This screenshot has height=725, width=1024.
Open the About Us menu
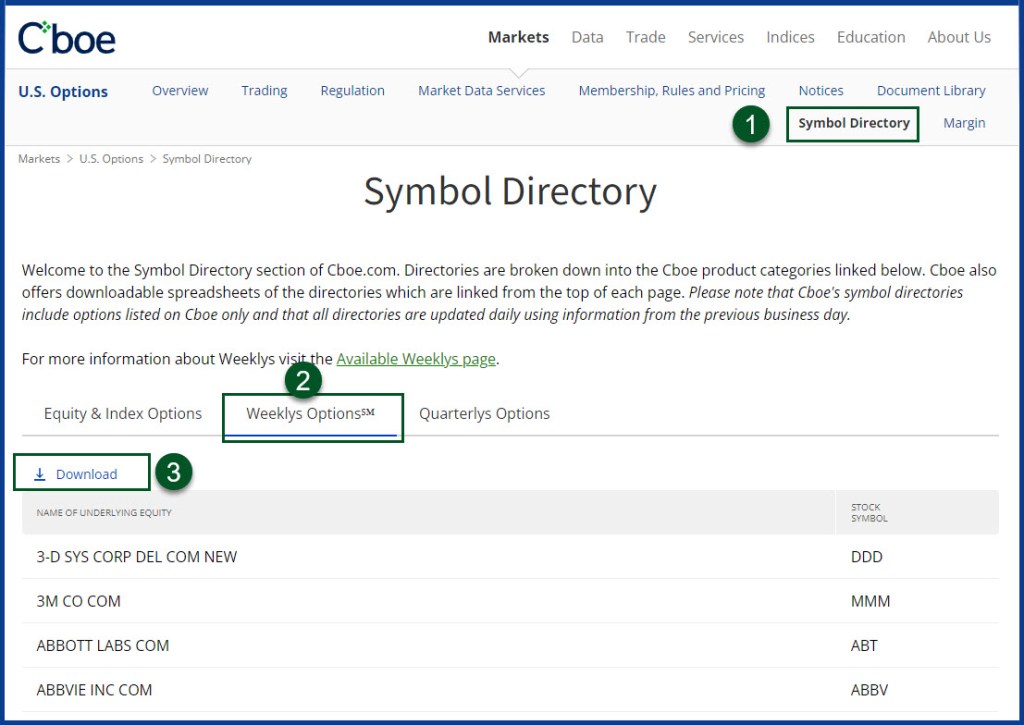click(958, 37)
